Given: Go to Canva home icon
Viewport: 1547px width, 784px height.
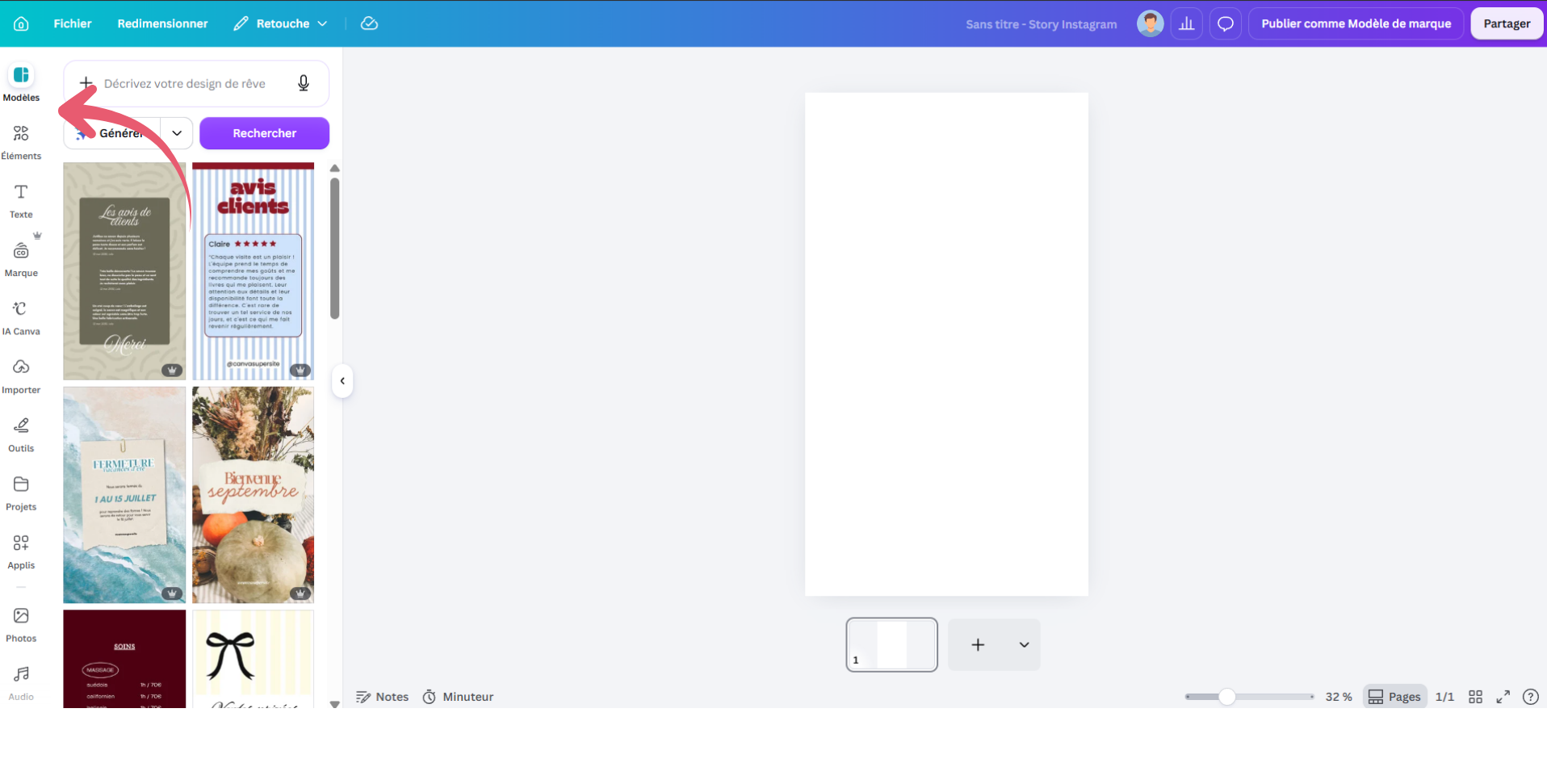Looking at the screenshot, I should [x=21, y=23].
